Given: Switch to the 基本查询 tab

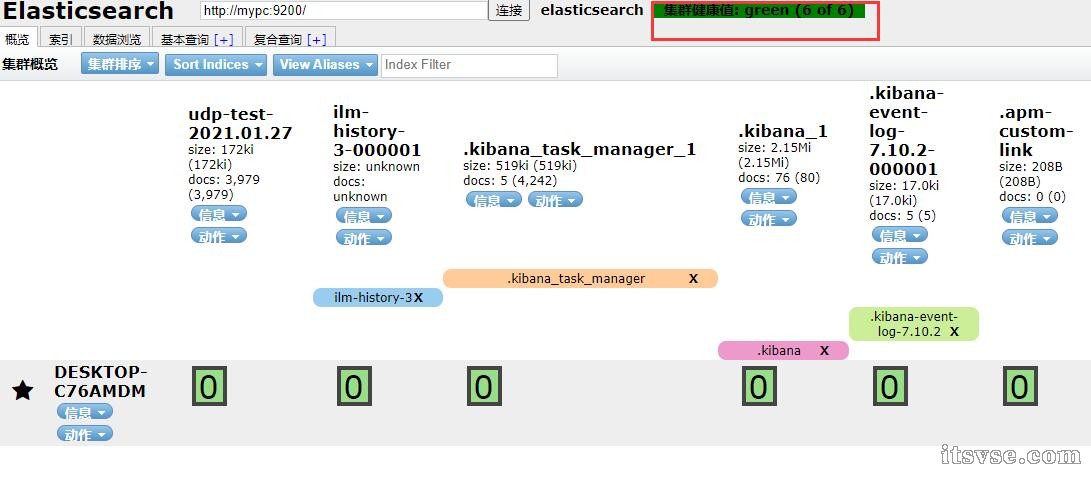Looking at the screenshot, I should [185, 40].
